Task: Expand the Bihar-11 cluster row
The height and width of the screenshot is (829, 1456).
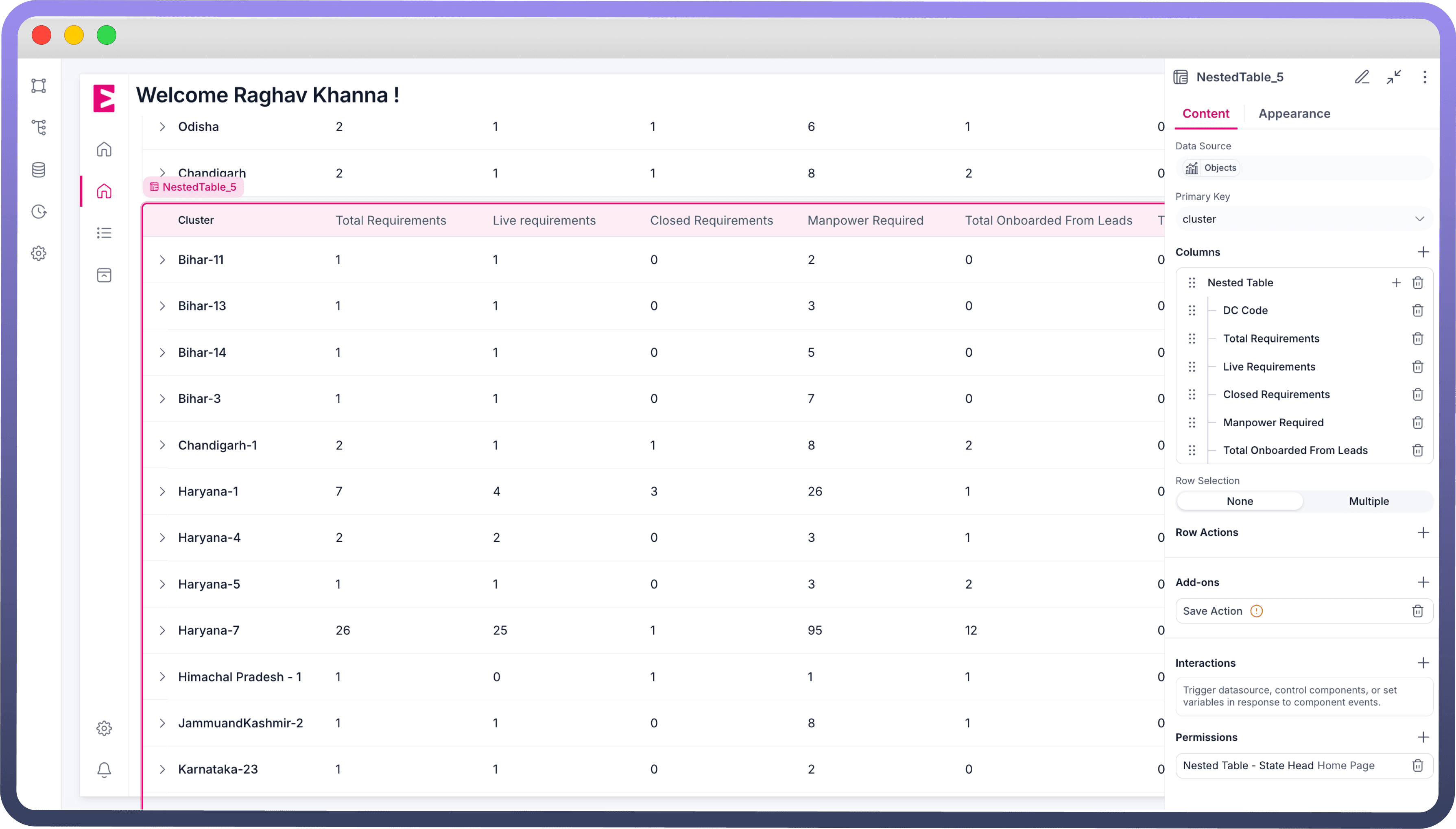Action: (x=162, y=260)
